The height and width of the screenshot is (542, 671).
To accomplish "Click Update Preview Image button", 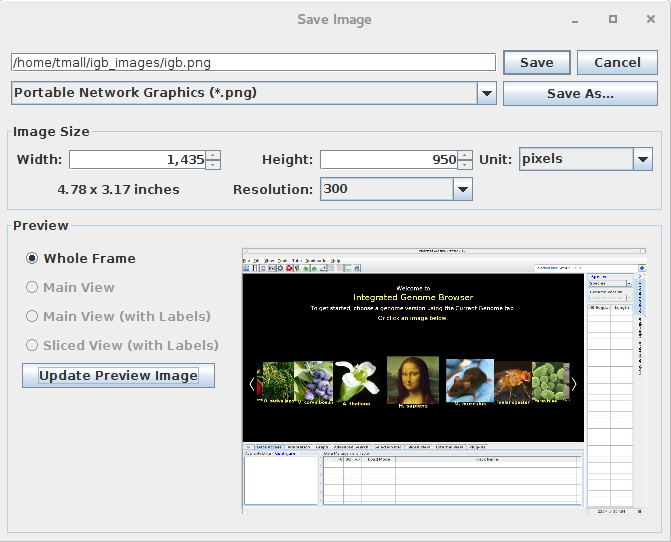I will click(x=118, y=376).
